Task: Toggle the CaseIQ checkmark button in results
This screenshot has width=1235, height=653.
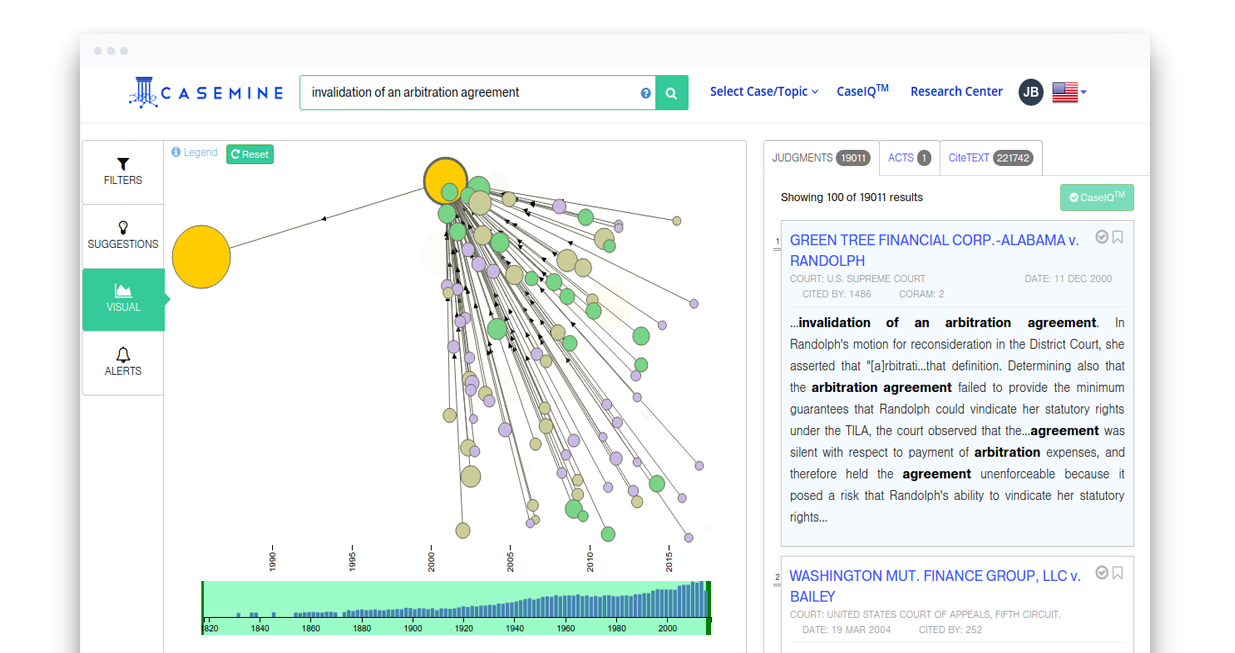Action: (1096, 197)
